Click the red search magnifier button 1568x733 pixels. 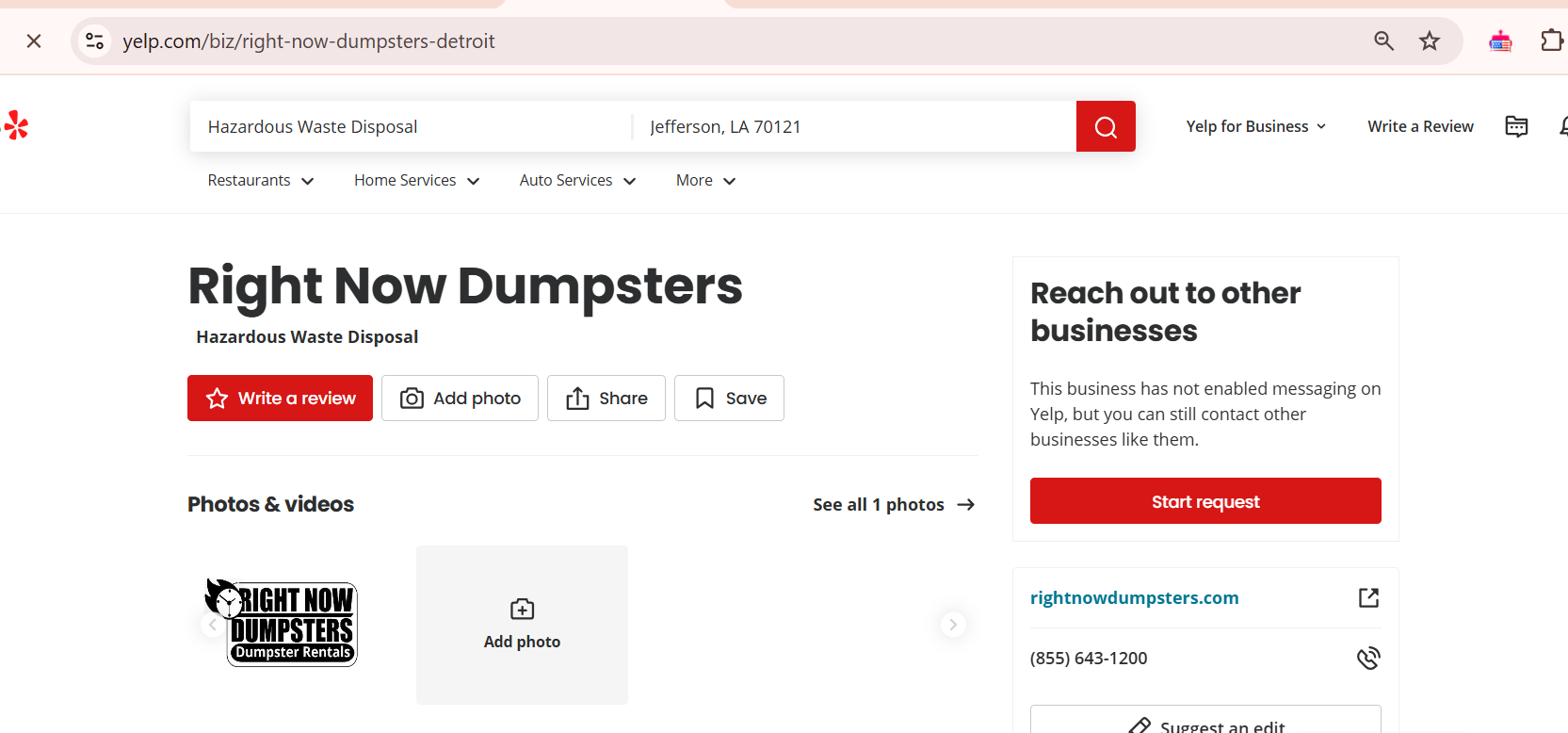point(1106,126)
